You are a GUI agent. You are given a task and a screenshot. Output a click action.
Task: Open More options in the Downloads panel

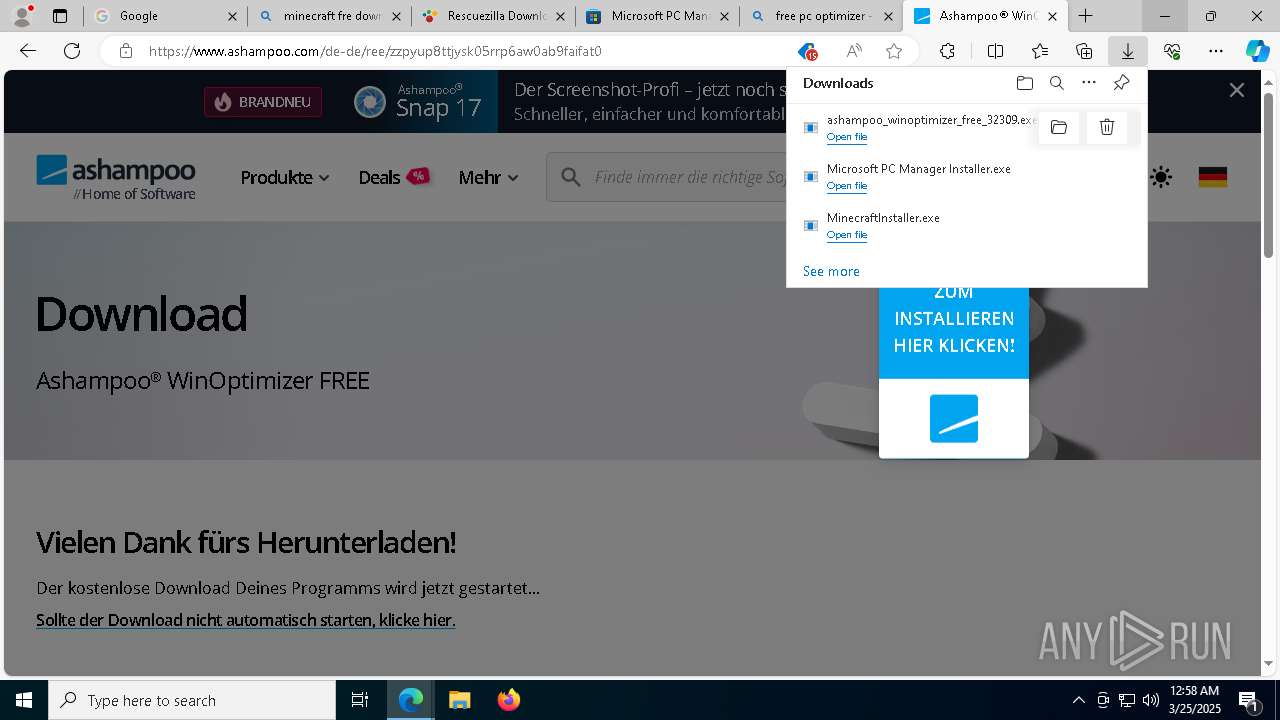(x=1089, y=83)
